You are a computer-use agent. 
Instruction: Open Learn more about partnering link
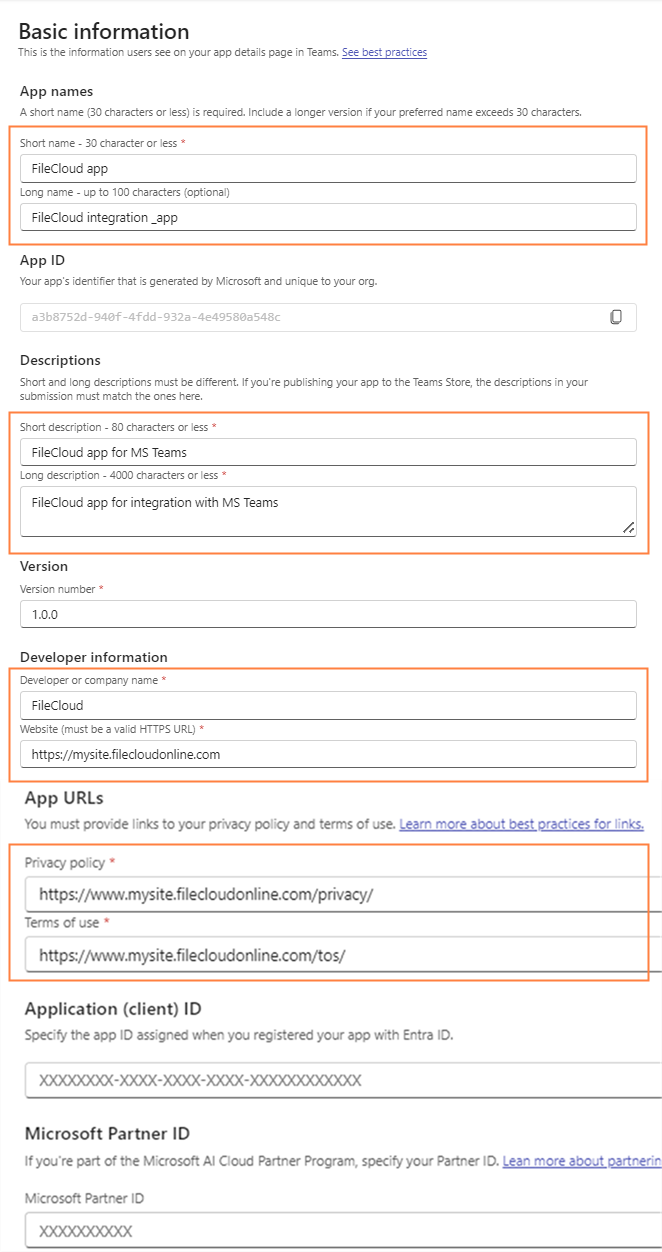(x=582, y=1161)
